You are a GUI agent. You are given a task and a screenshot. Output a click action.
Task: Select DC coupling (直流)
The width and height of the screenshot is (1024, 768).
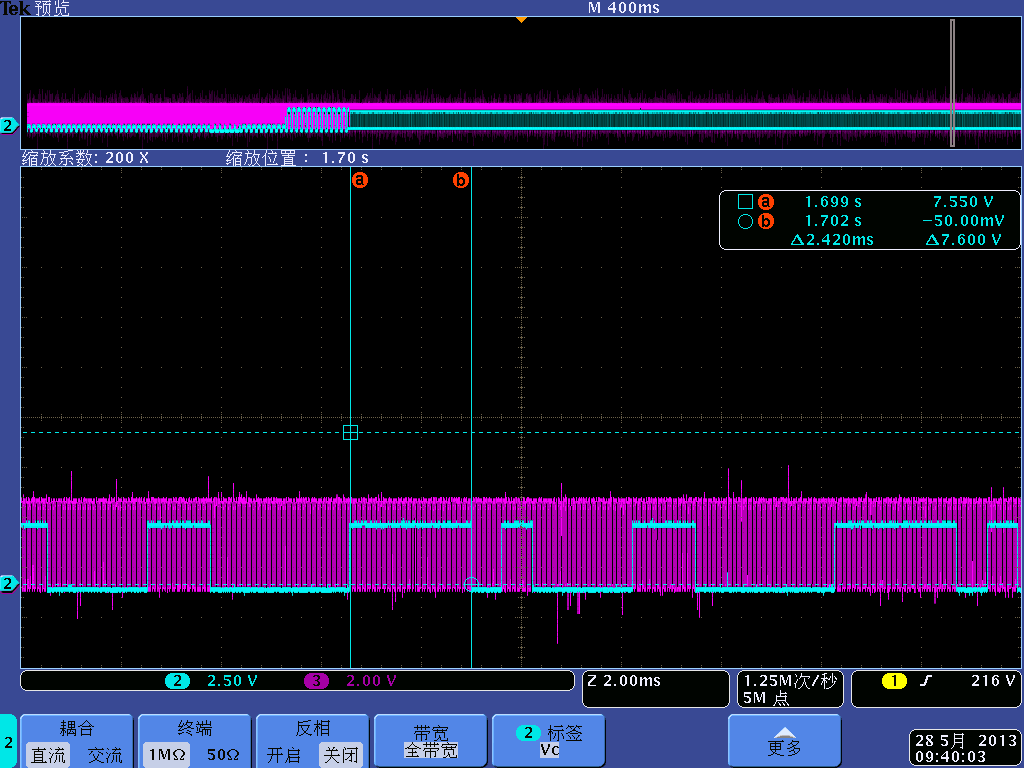click(x=47, y=755)
